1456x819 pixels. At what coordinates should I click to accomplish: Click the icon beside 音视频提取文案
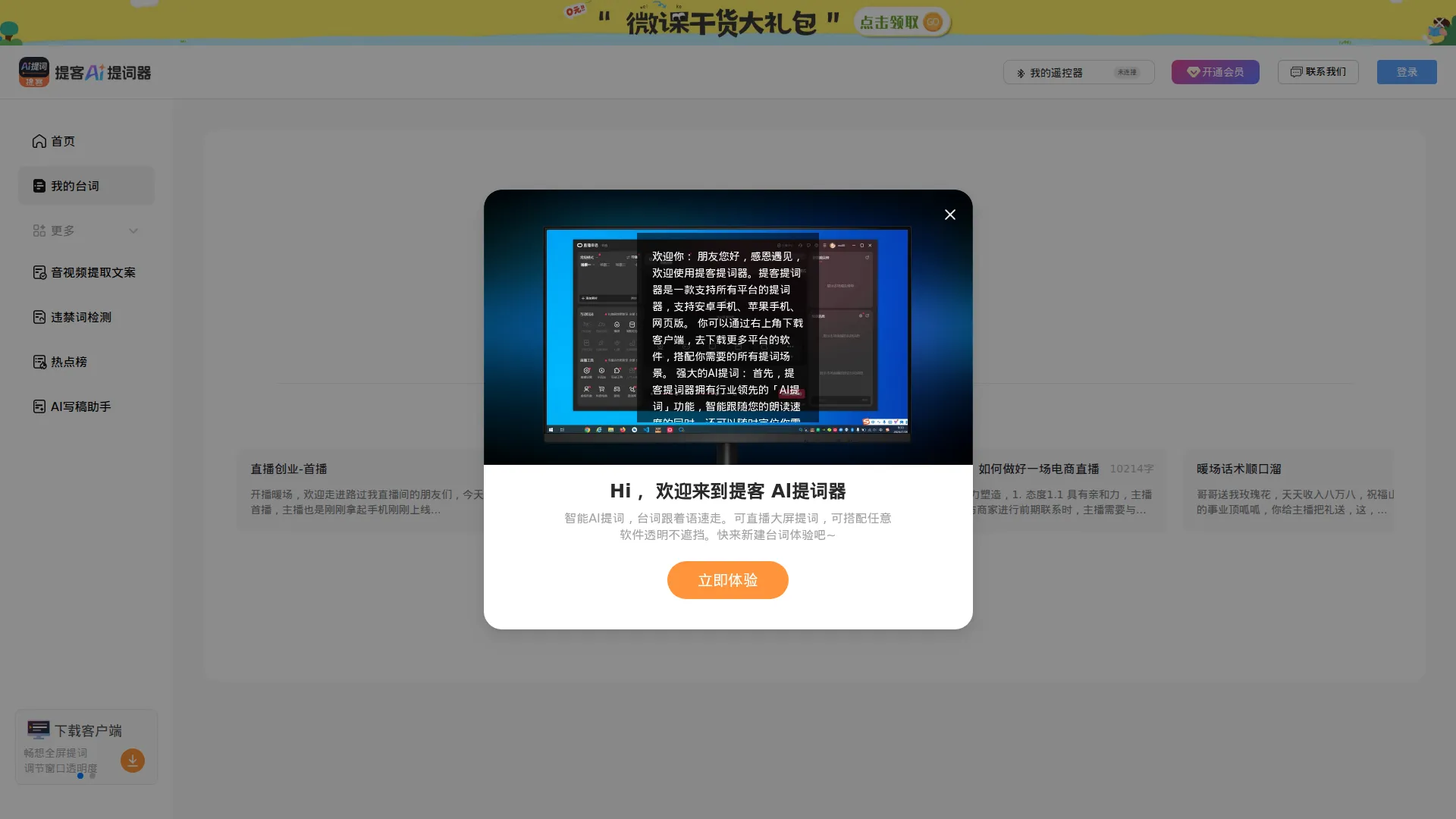coord(39,272)
